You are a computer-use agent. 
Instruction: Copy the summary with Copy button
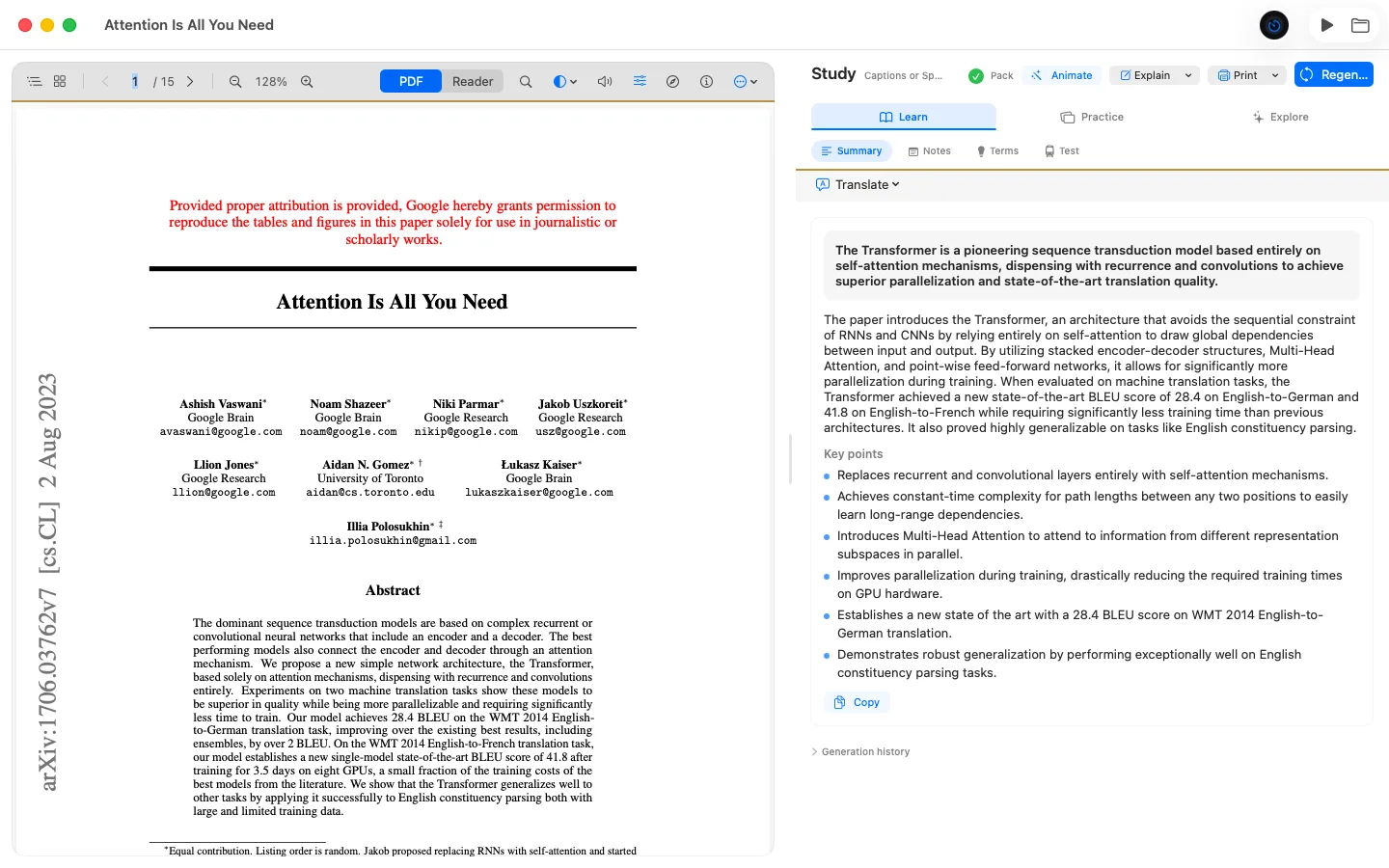tap(857, 703)
